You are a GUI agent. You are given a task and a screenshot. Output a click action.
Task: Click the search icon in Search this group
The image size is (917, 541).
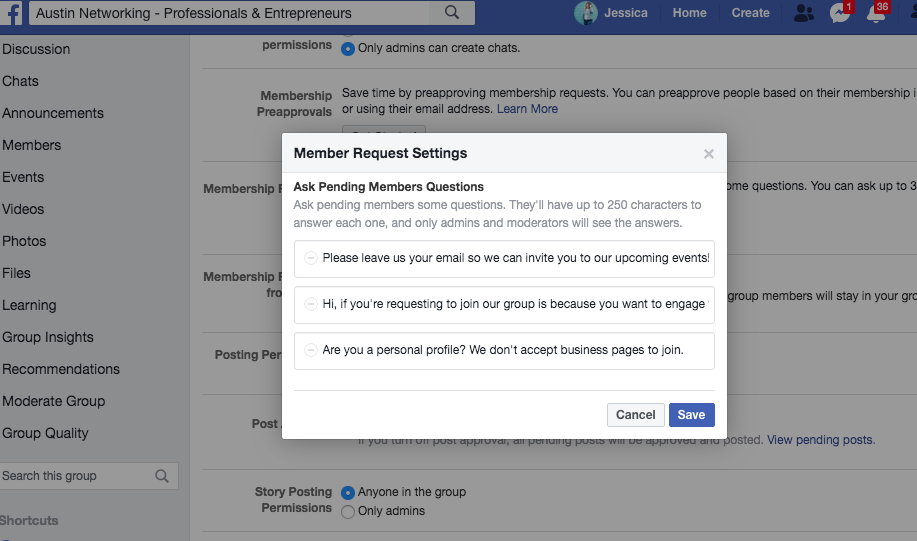click(162, 476)
